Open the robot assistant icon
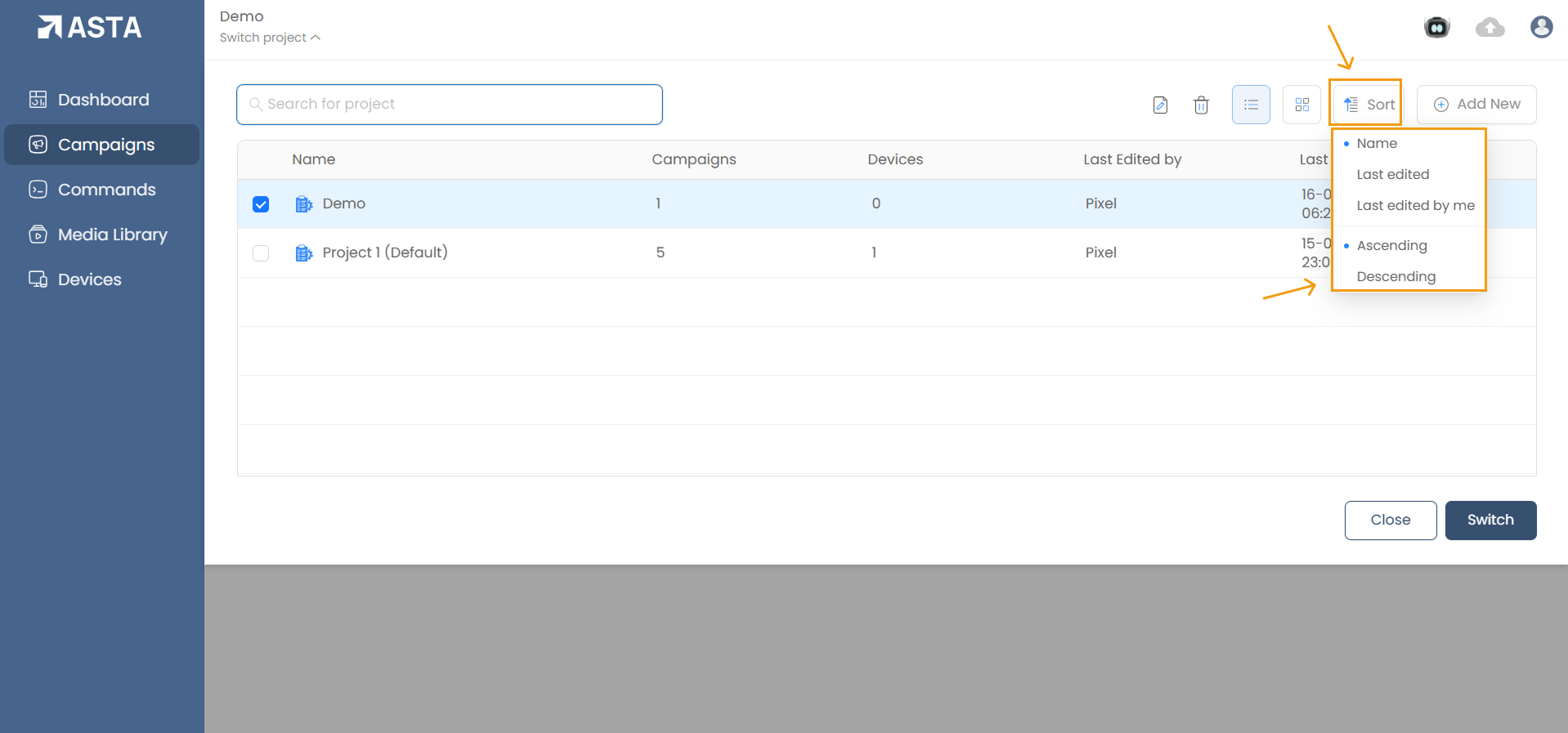The width and height of the screenshot is (1568, 733). click(x=1436, y=28)
